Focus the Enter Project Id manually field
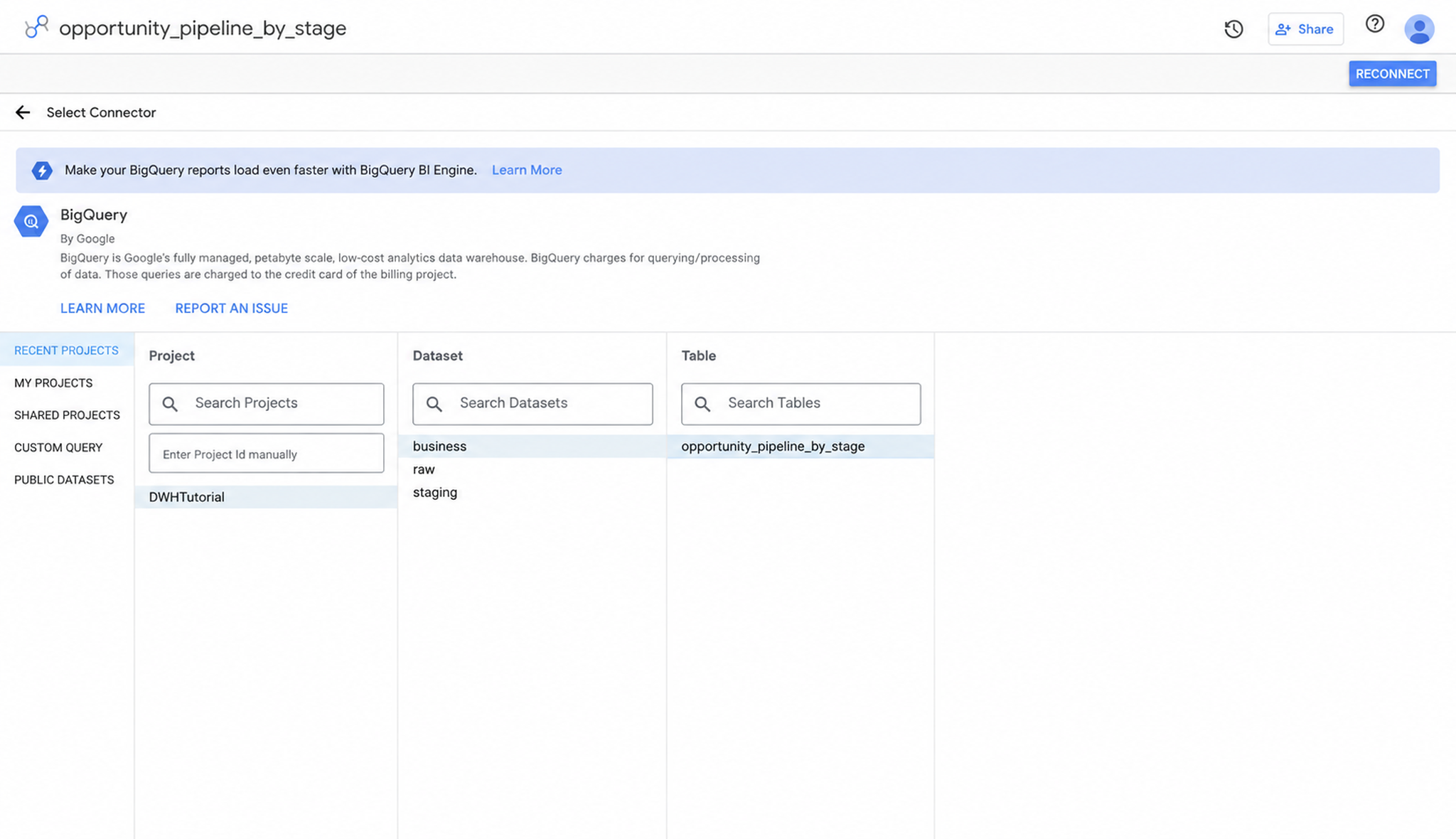The height and width of the screenshot is (839, 1456). [x=267, y=454]
